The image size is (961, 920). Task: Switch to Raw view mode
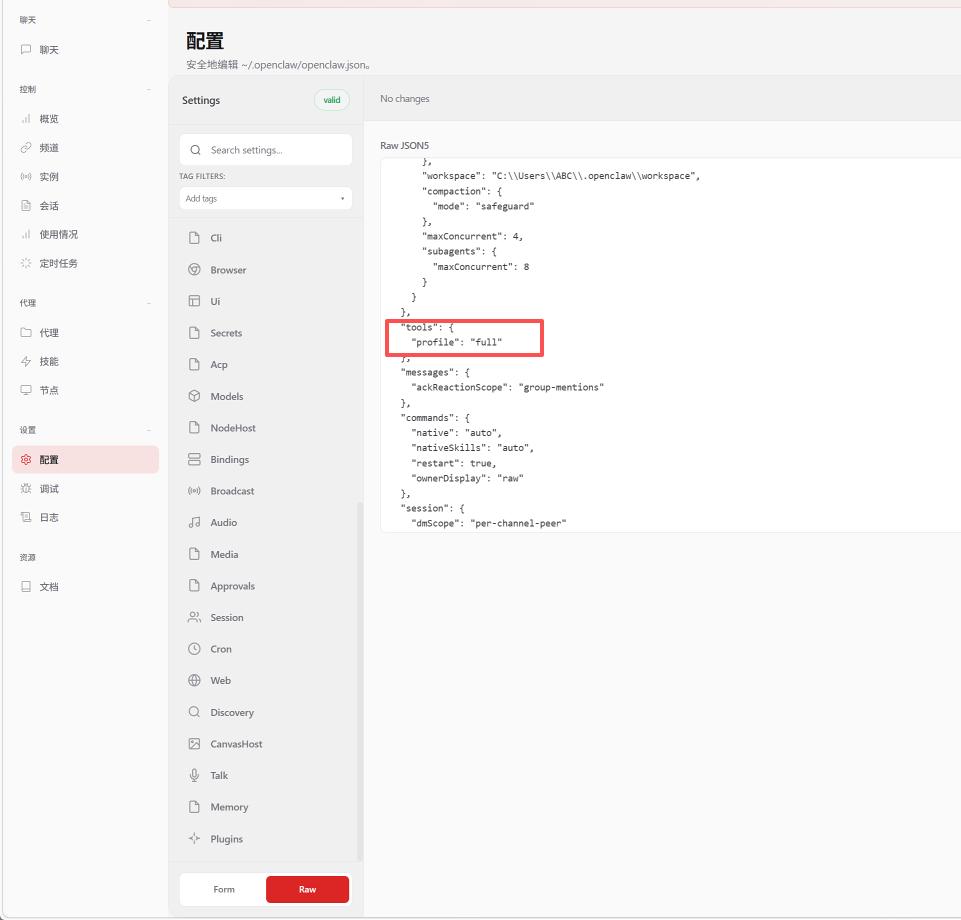click(307, 889)
